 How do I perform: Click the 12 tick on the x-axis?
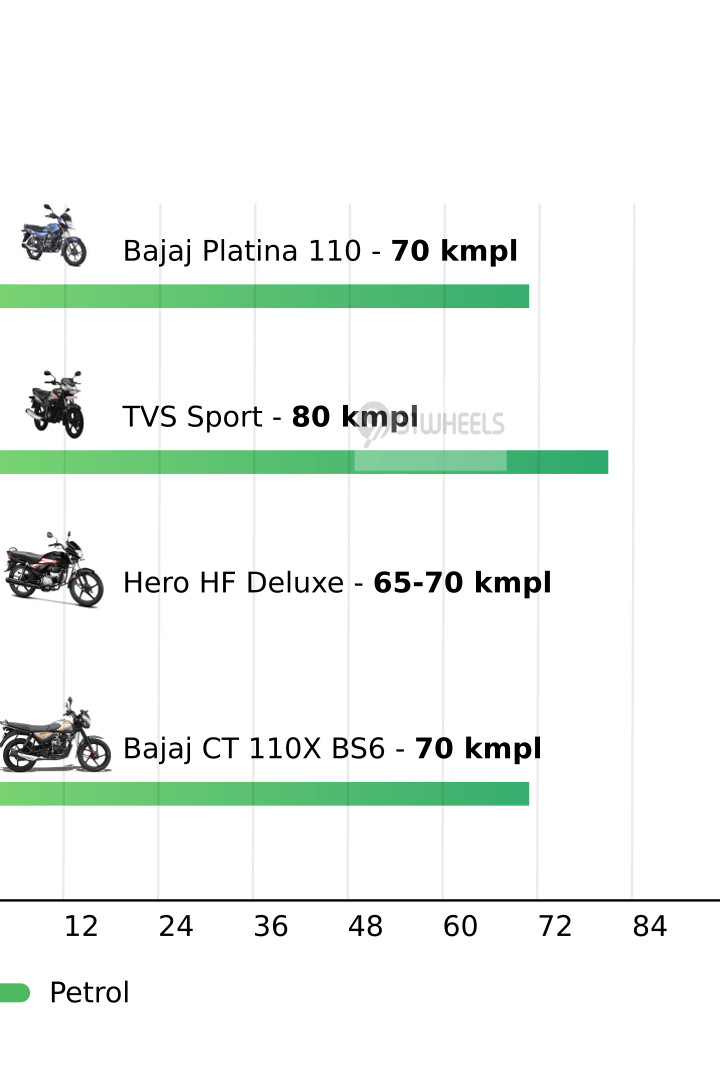[x=81, y=927]
